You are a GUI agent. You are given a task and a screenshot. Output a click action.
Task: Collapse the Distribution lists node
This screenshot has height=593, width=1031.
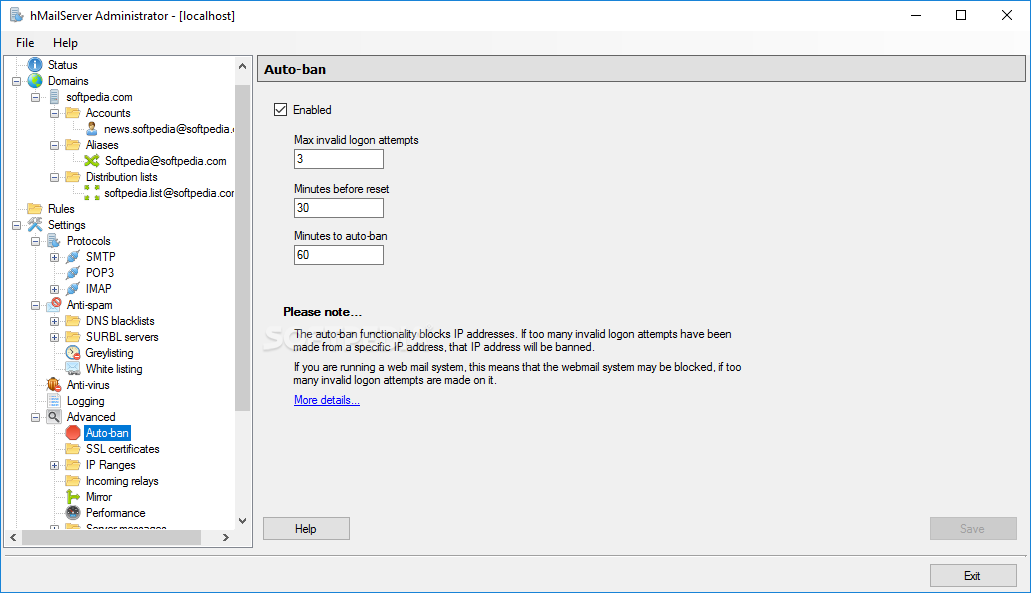pos(55,178)
